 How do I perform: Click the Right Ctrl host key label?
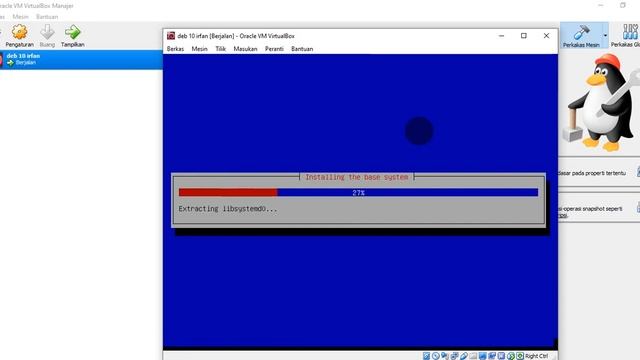[537, 356]
